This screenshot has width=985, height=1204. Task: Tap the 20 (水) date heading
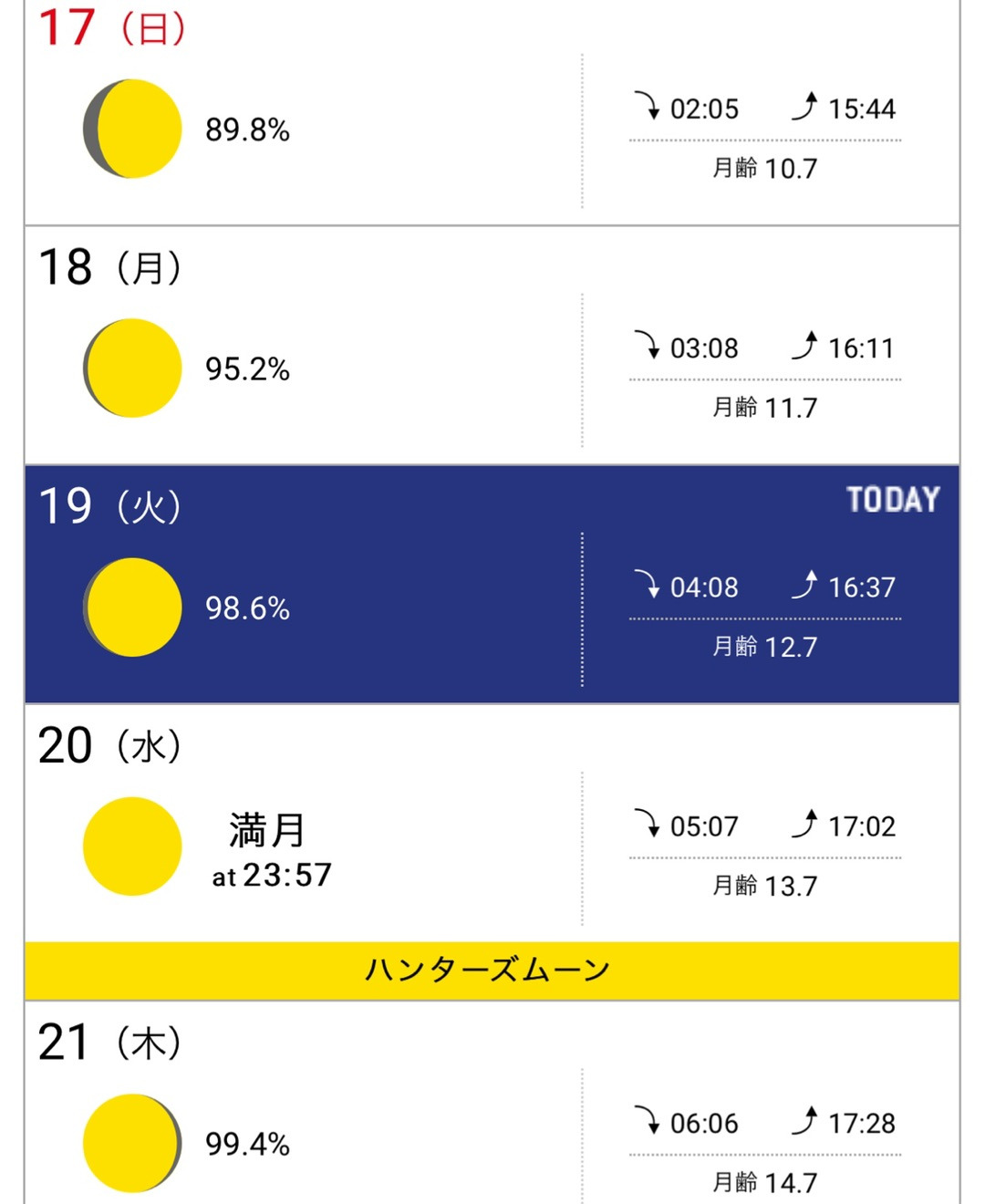(109, 746)
